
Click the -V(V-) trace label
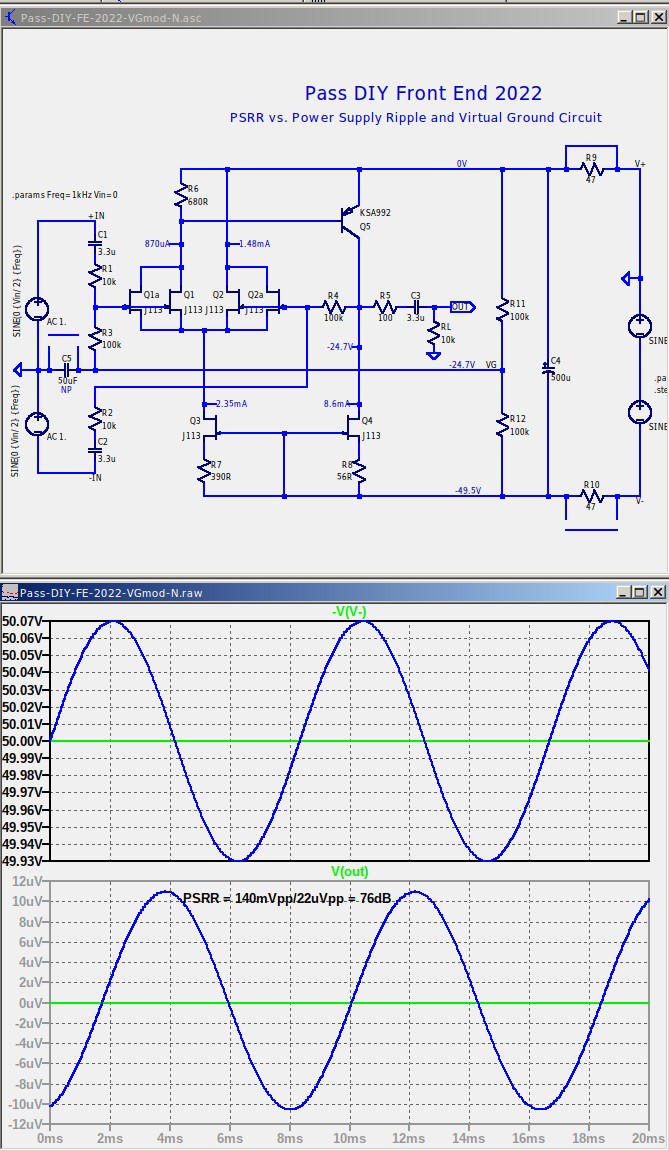point(349,611)
